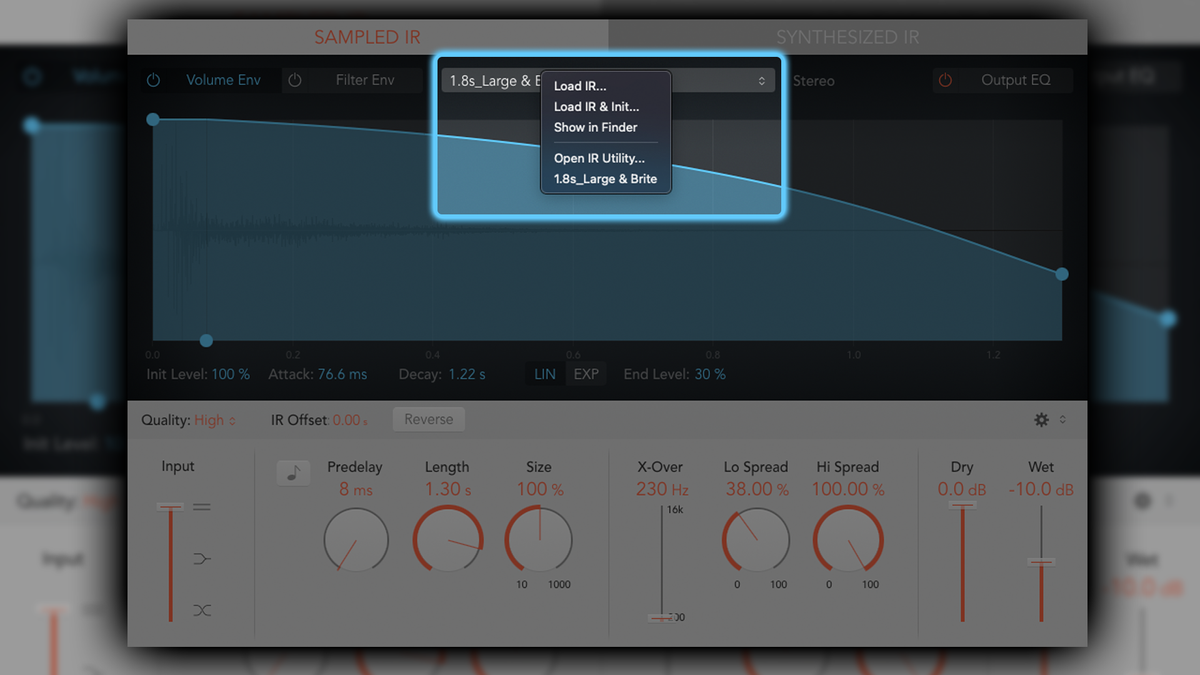
Task: Click the Dry 0.0 dB value
Action: [x=962, y=489]
